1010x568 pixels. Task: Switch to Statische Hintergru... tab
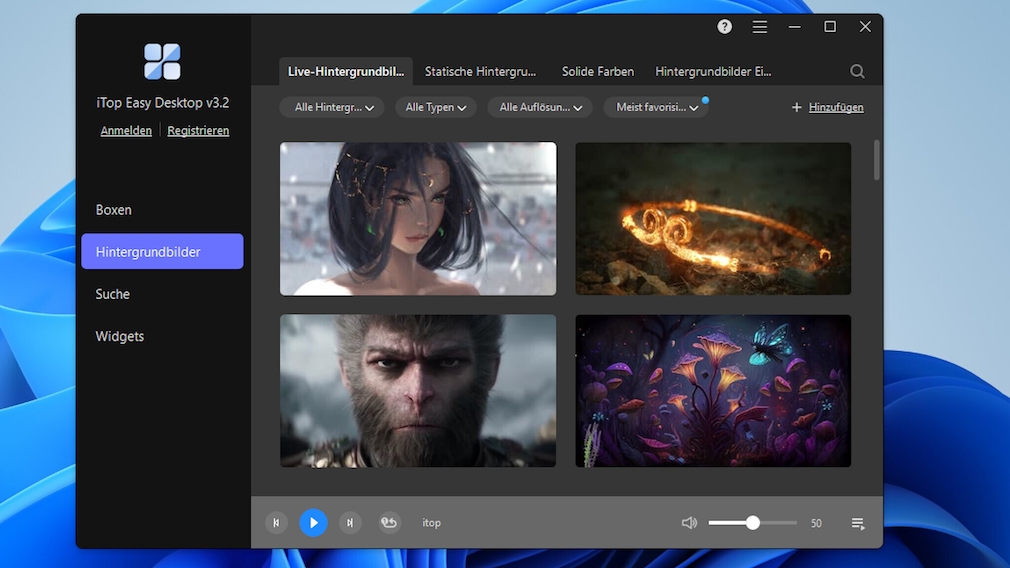pos(480,71)
